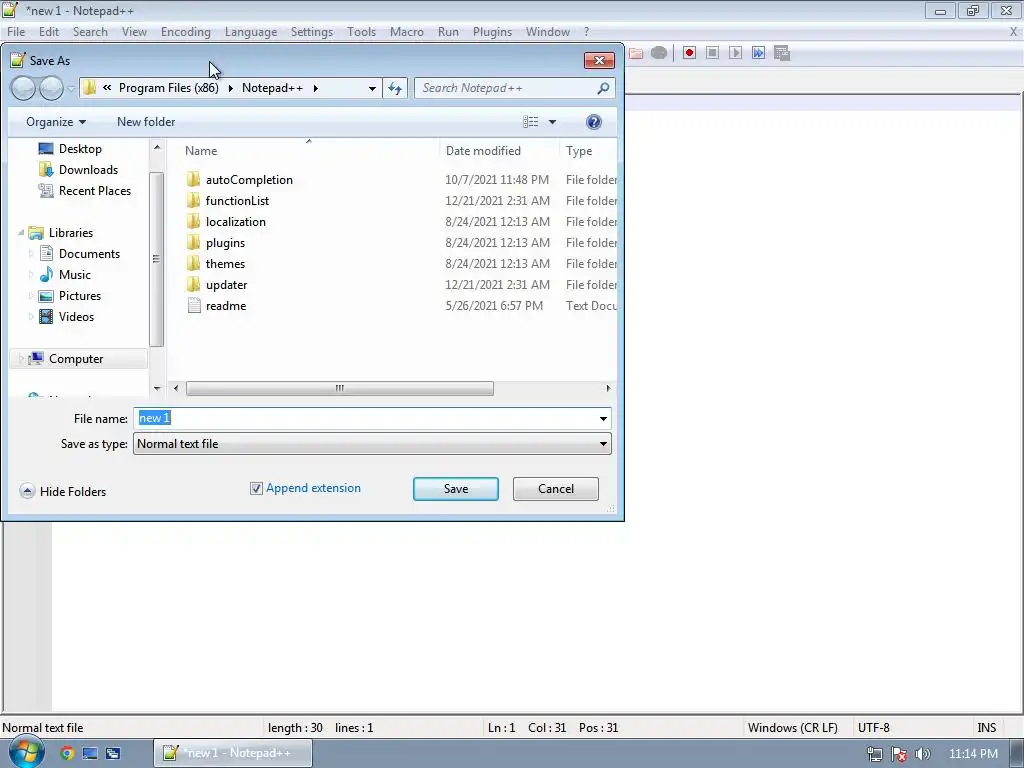Expand the Program Files (x86) breadcrumb arrow
The image size is (1024, 768).
point(231,88)
